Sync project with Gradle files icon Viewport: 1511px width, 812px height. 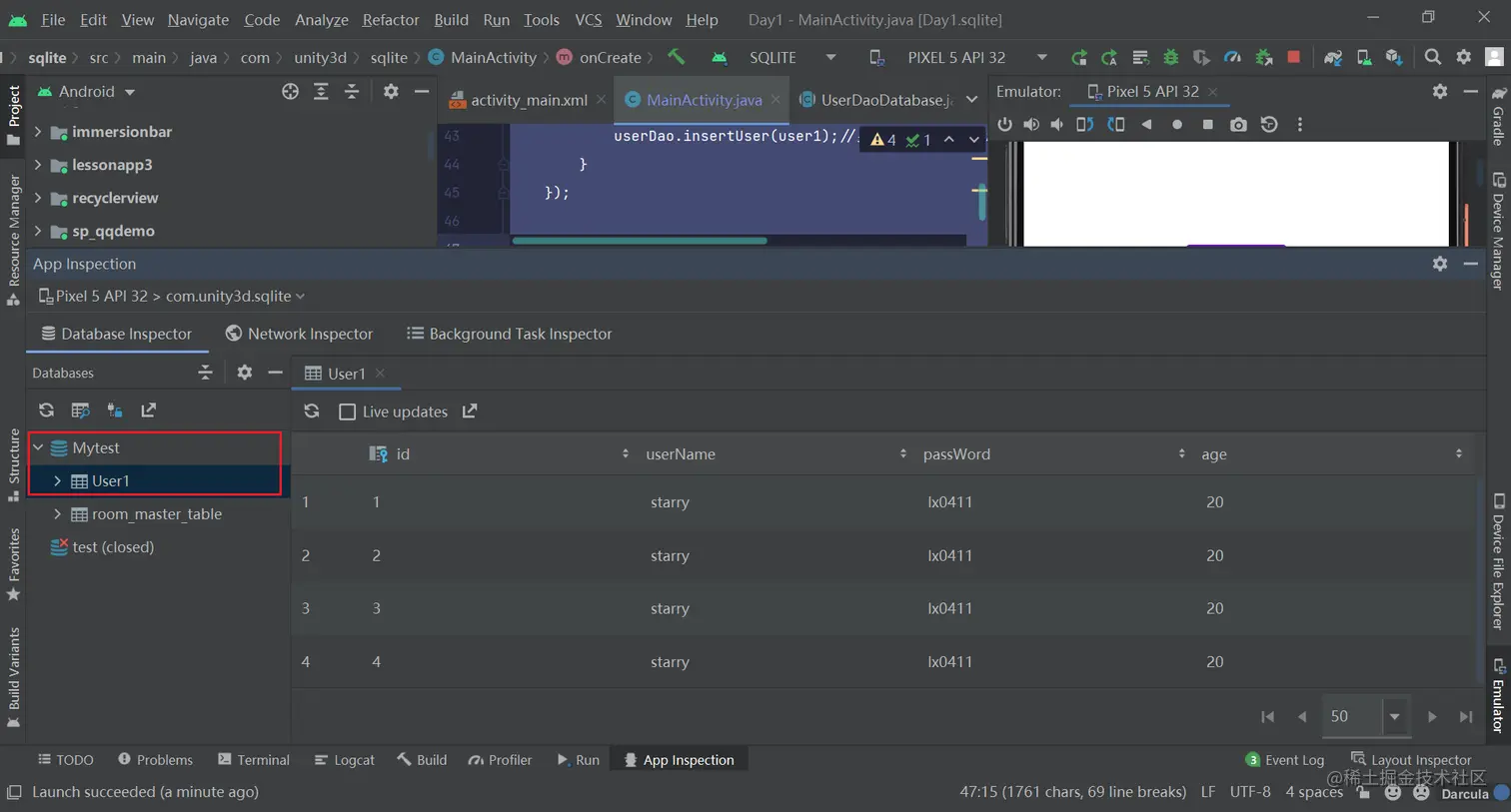[1332, 58]
